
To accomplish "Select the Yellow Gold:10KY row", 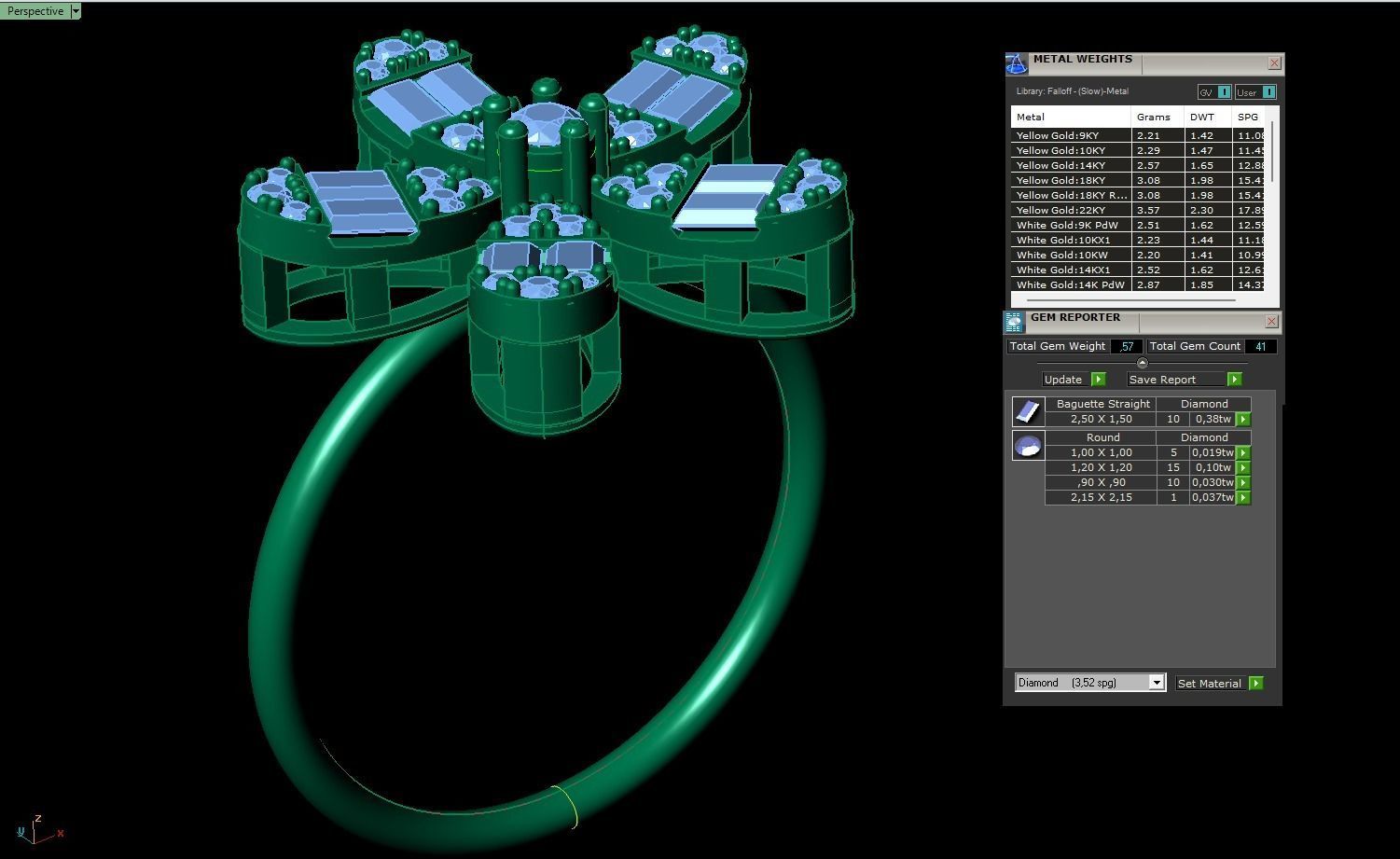I will tap(1138, 150).
